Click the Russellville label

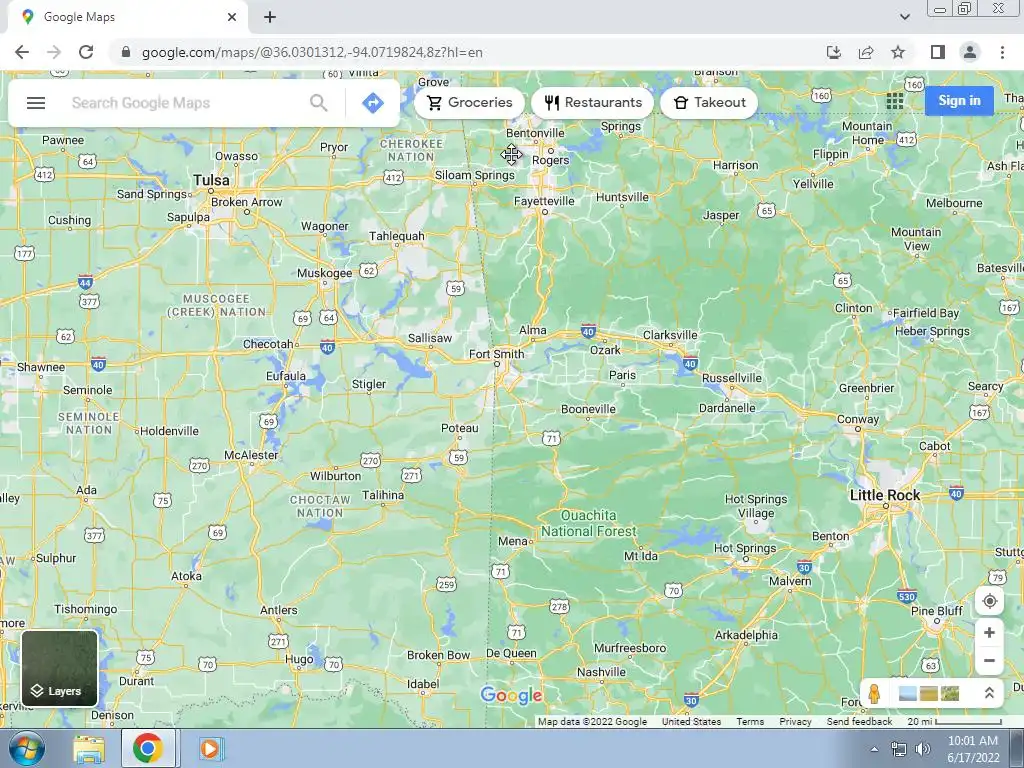coord(731,377)
